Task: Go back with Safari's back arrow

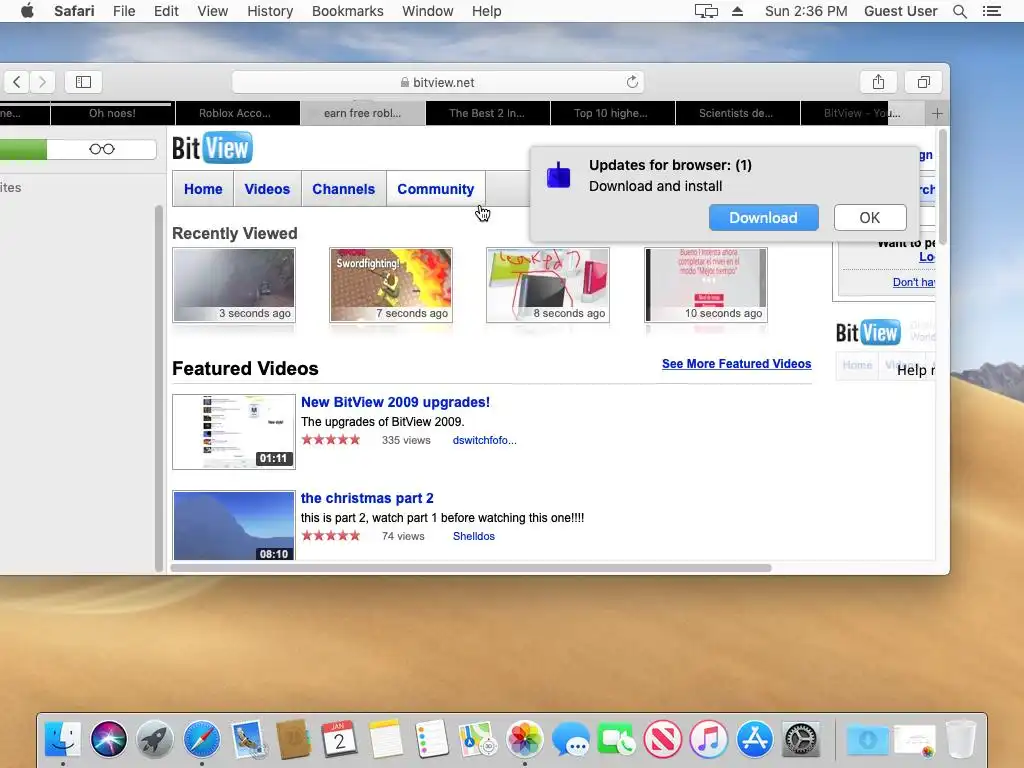Action: 17,82
